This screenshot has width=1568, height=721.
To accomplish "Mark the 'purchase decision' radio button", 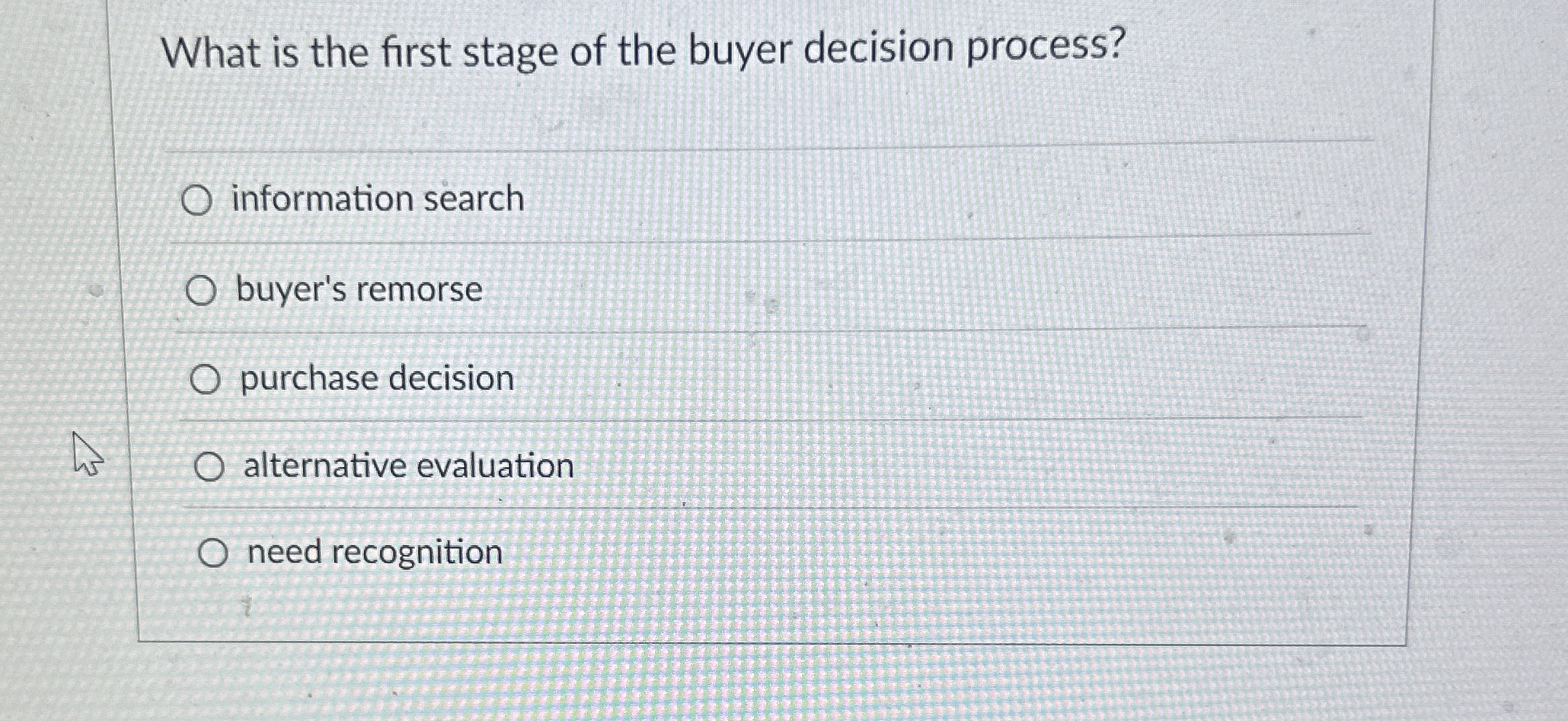I will click(205, 380).
